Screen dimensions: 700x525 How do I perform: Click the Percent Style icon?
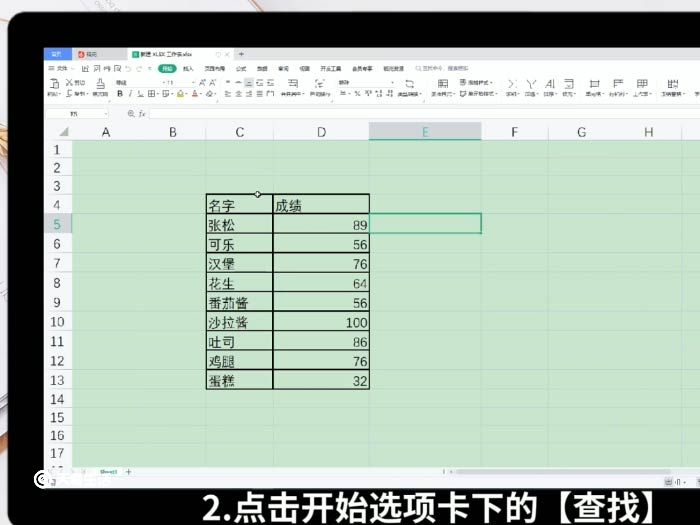(x=357, y=94)
